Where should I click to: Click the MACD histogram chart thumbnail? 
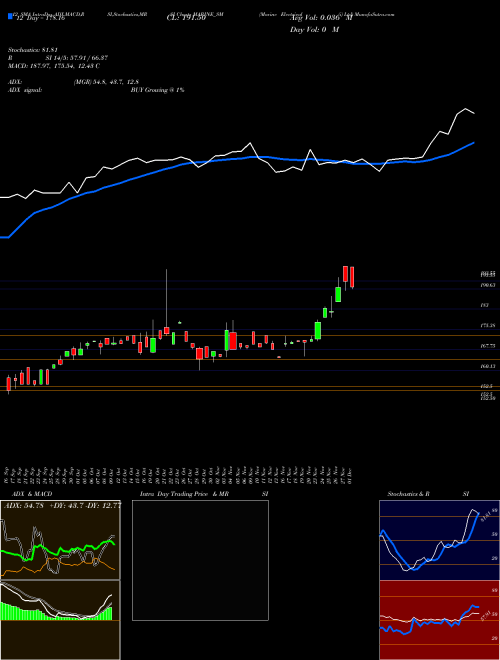[x=60, y=620]
